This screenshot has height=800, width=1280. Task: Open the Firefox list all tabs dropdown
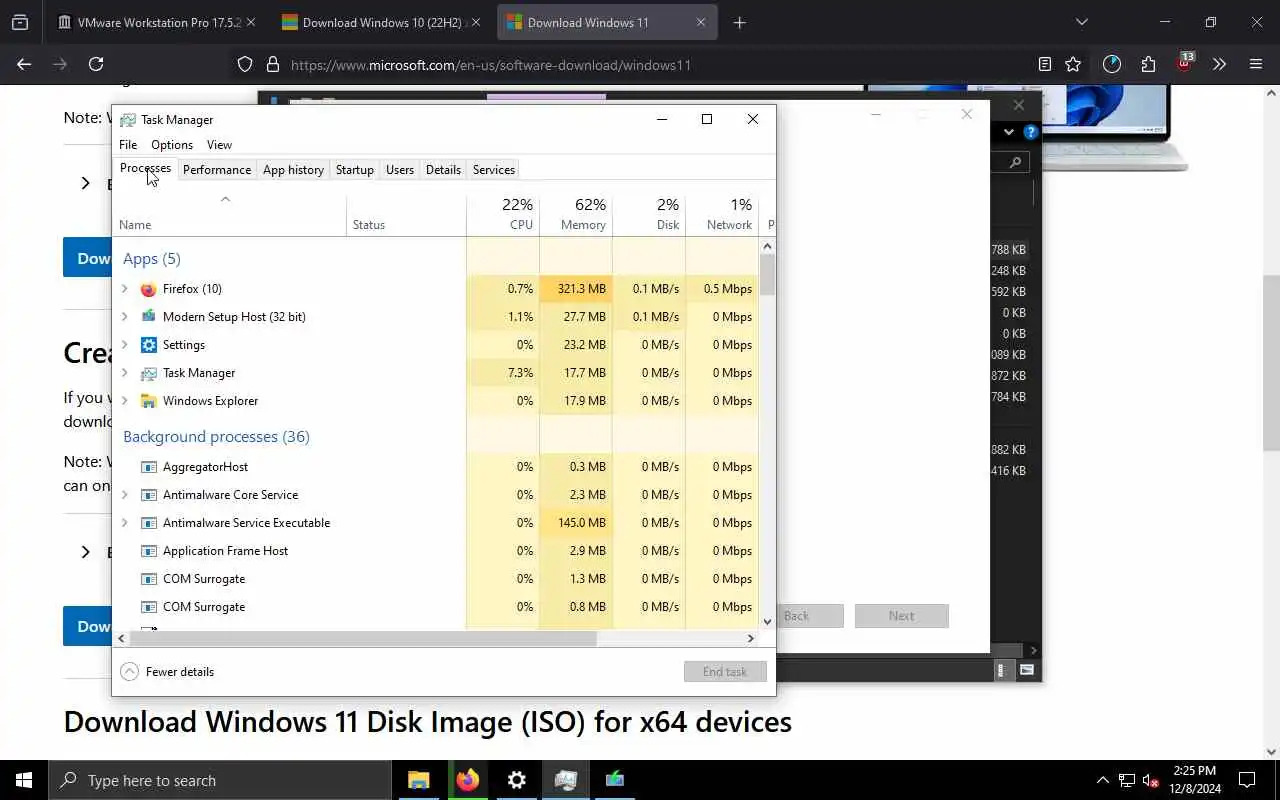[1081, 22]
